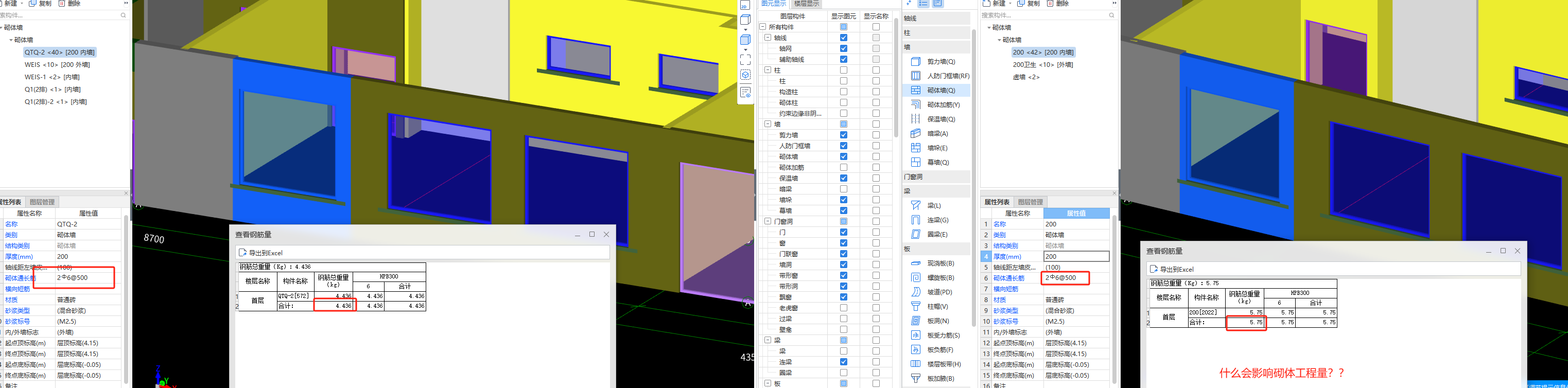Collapse the 轴线 tree node
1568x388 pixels.
(x=768, y=38)
